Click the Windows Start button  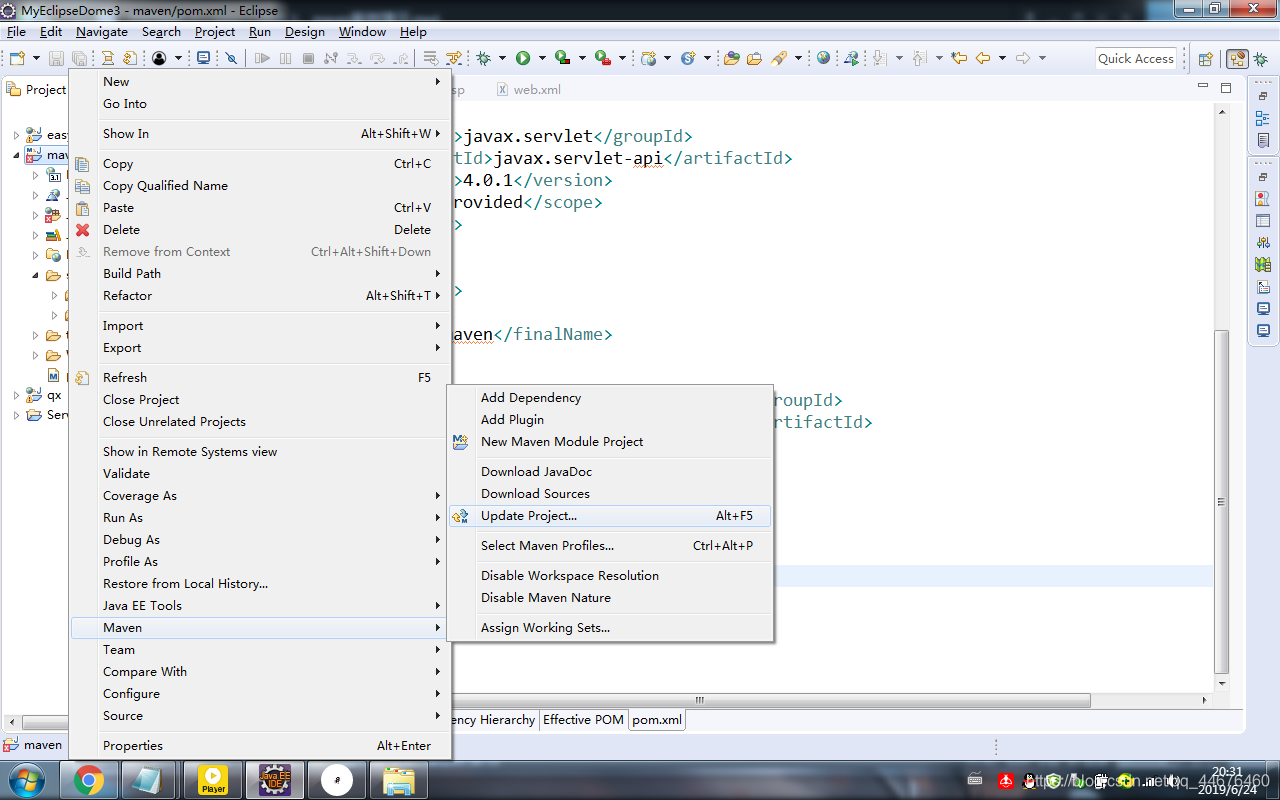pyautogui.click(x=27, y=780)
